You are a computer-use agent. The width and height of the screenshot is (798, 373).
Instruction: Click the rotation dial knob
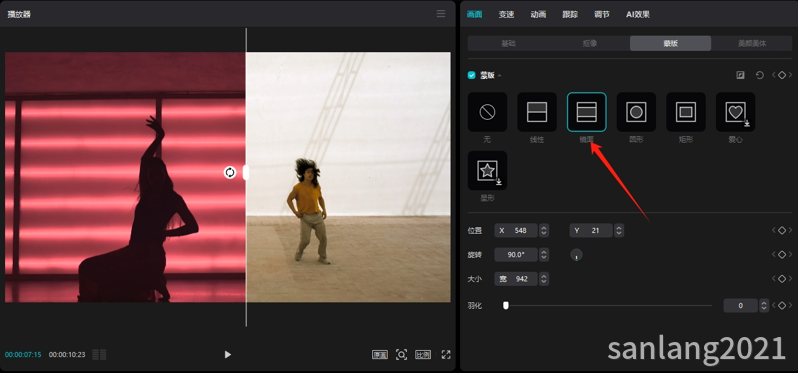[x=576, y=255]
